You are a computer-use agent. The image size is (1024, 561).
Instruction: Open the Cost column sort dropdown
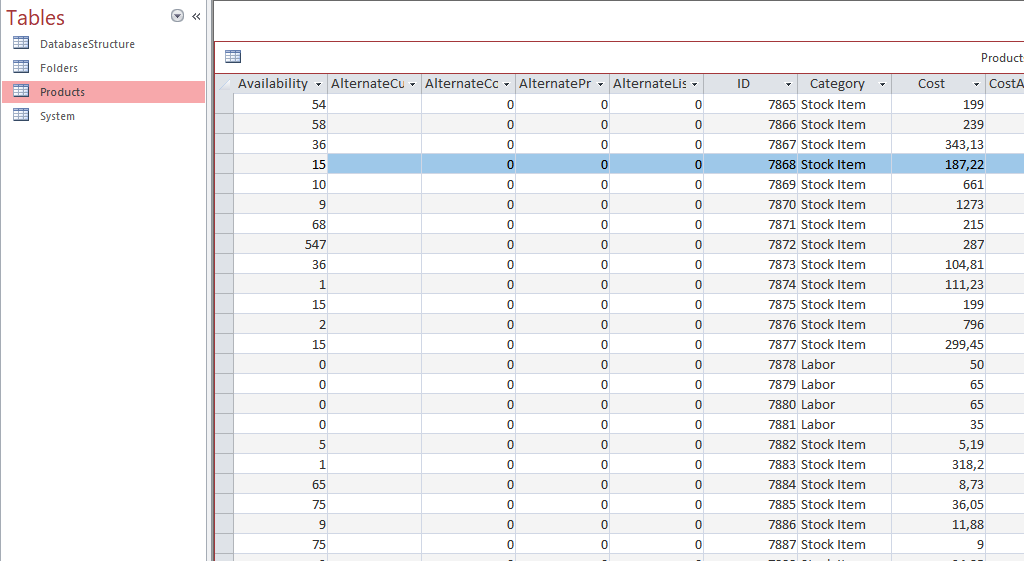pyautogui.click(x=975, y=85)
